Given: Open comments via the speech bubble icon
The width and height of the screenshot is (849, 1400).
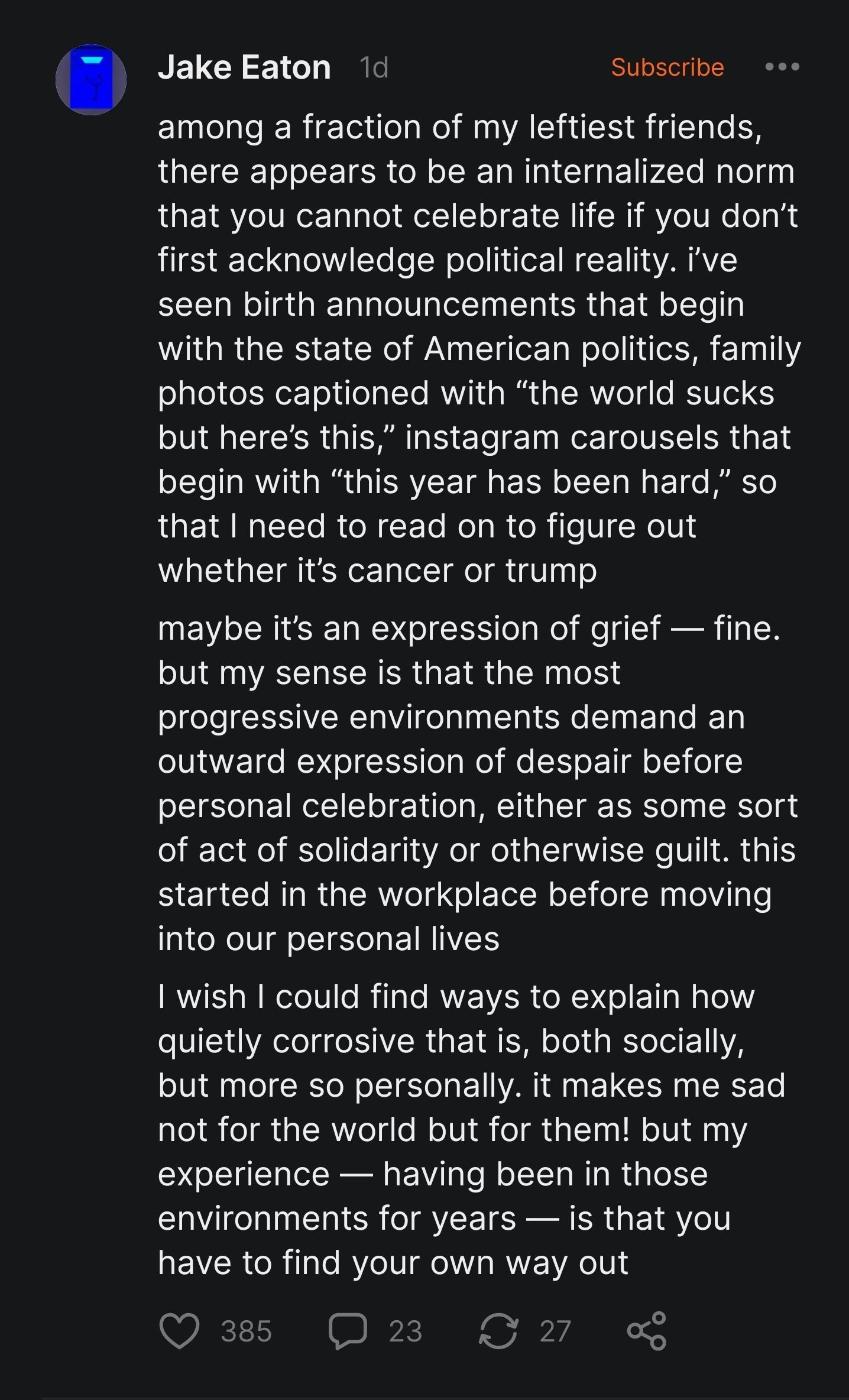Looking at the screenshot, I should click(348, 1331).
